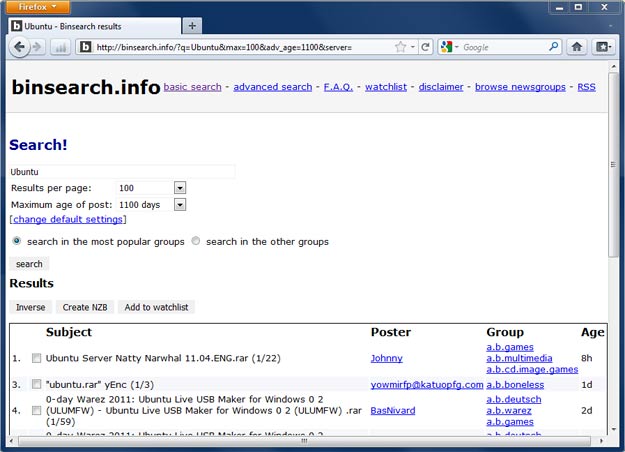
Task: Reload the page with refresh icon
Action: coord(425,47)
